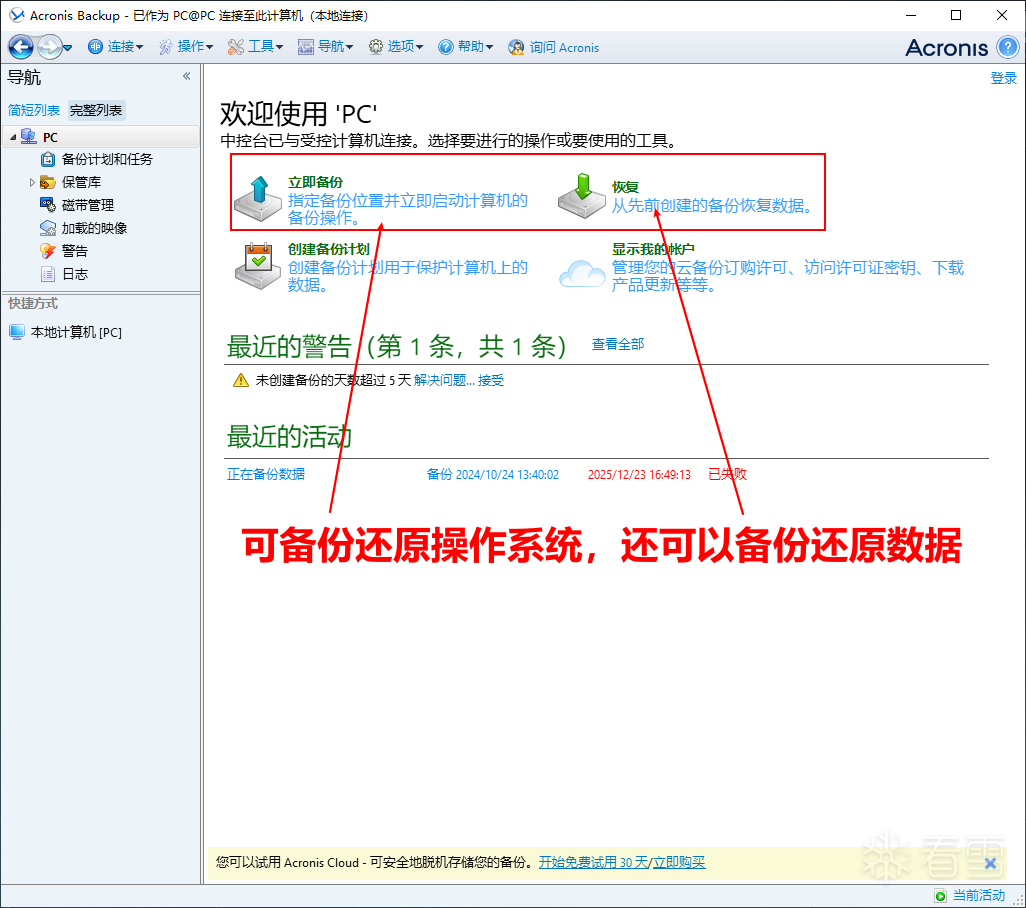Select shortcut 本地计算机 [PC]
This screenshot has height=908, width=1026.
tap(76, 332)
